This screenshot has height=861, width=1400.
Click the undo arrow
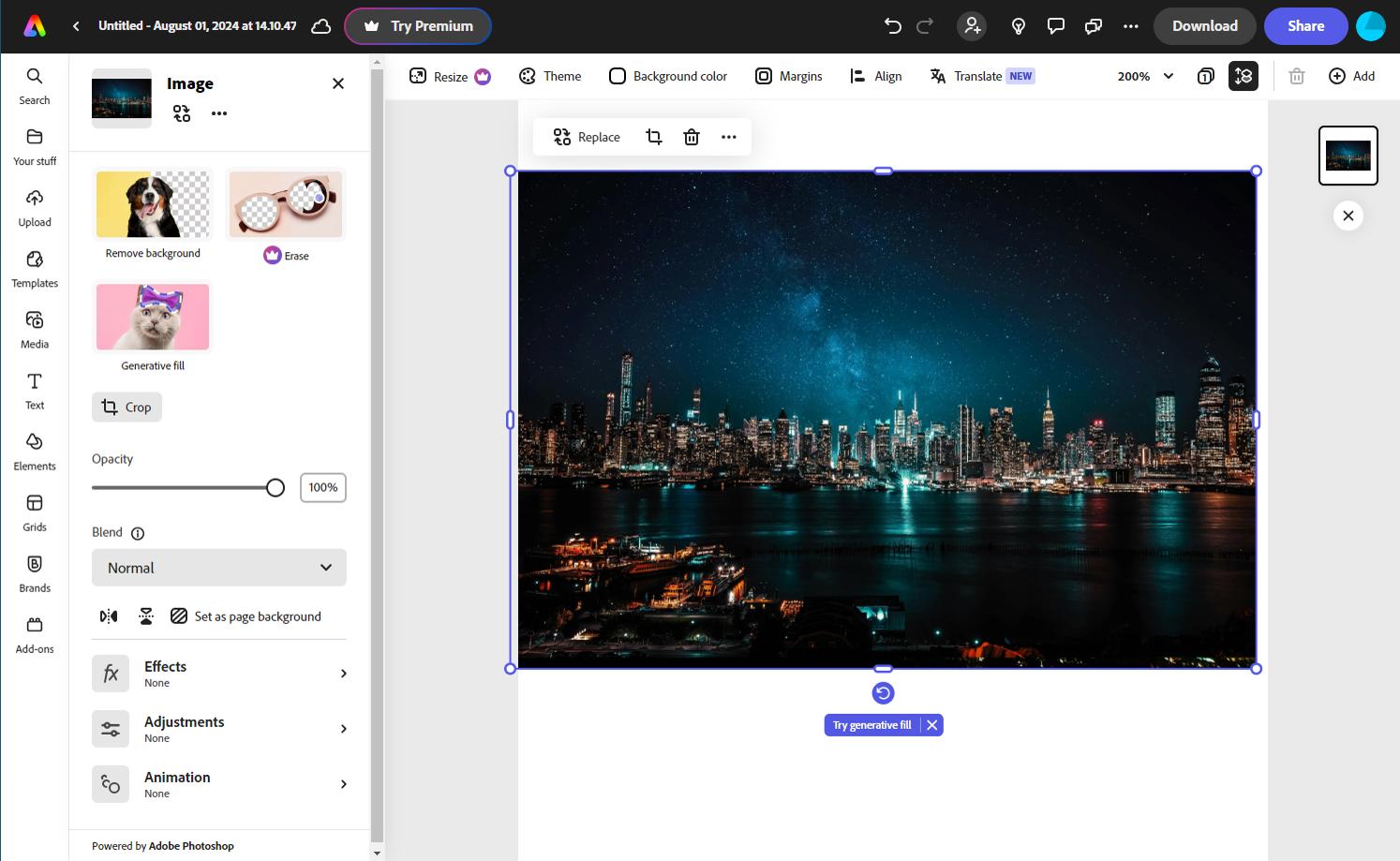point(891,26)
